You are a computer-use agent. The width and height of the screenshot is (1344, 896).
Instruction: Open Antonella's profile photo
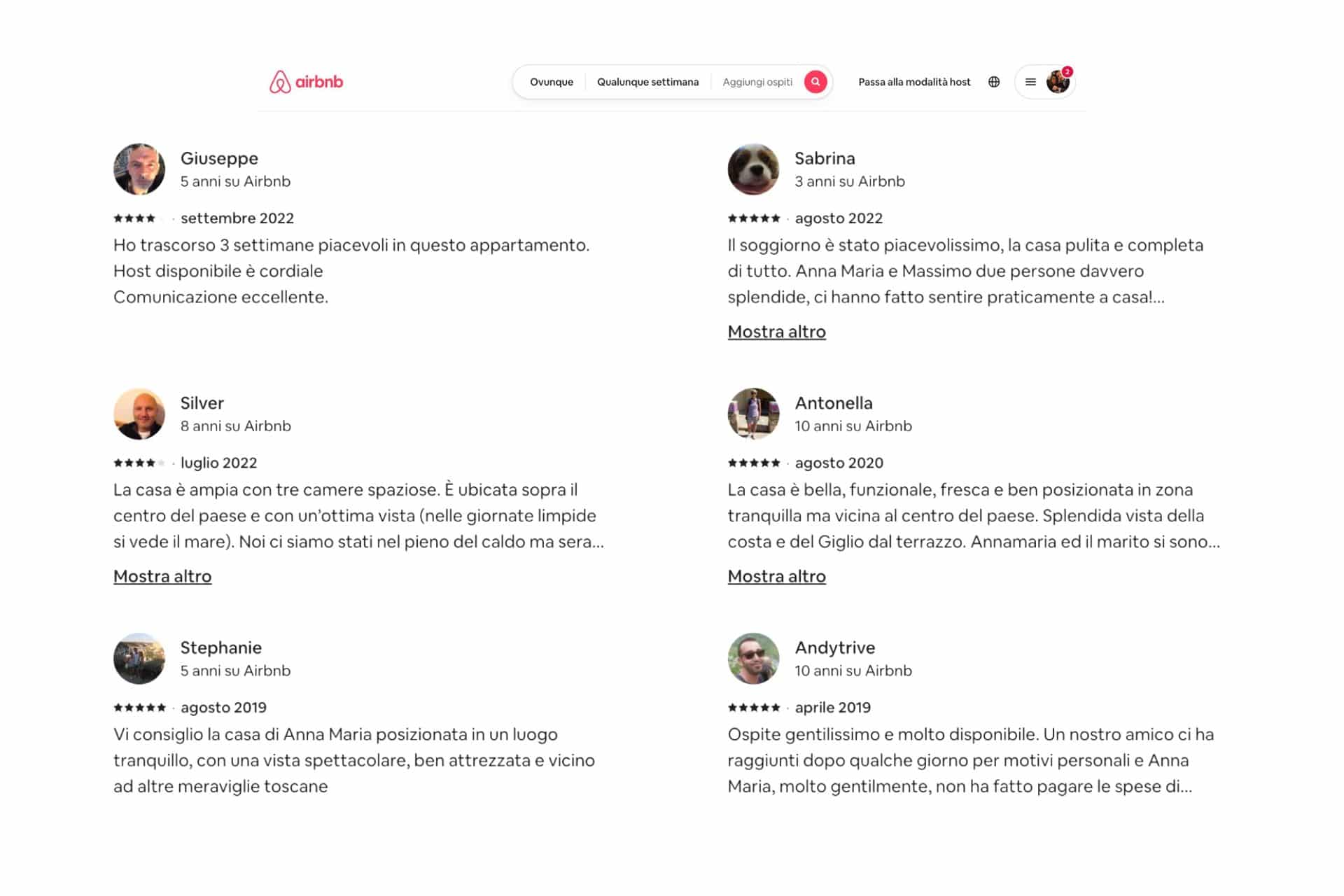(x=753, y=414)
